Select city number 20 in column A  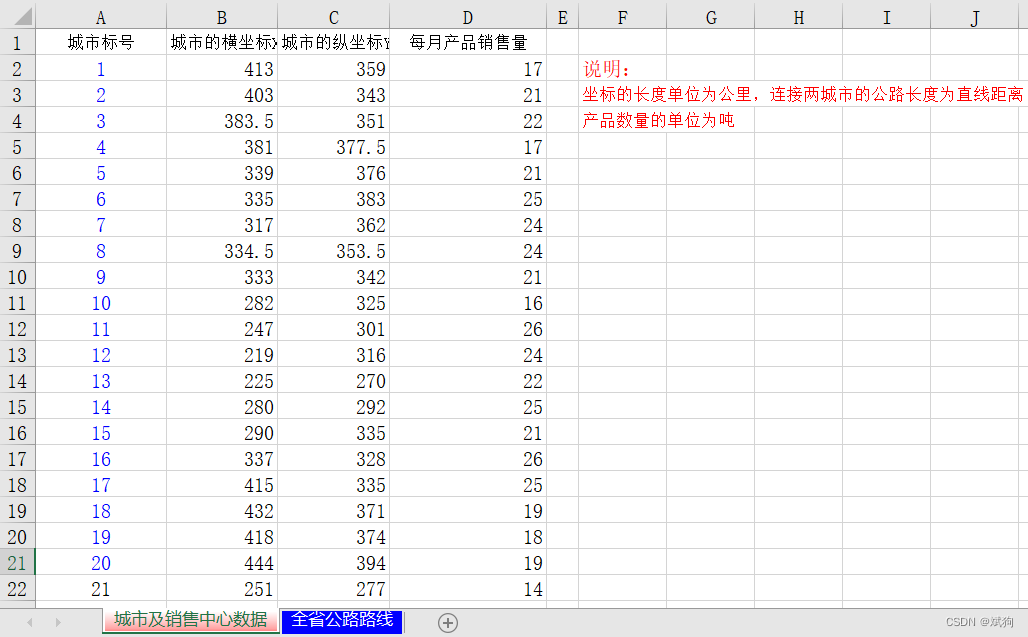[x=101, y=563]
